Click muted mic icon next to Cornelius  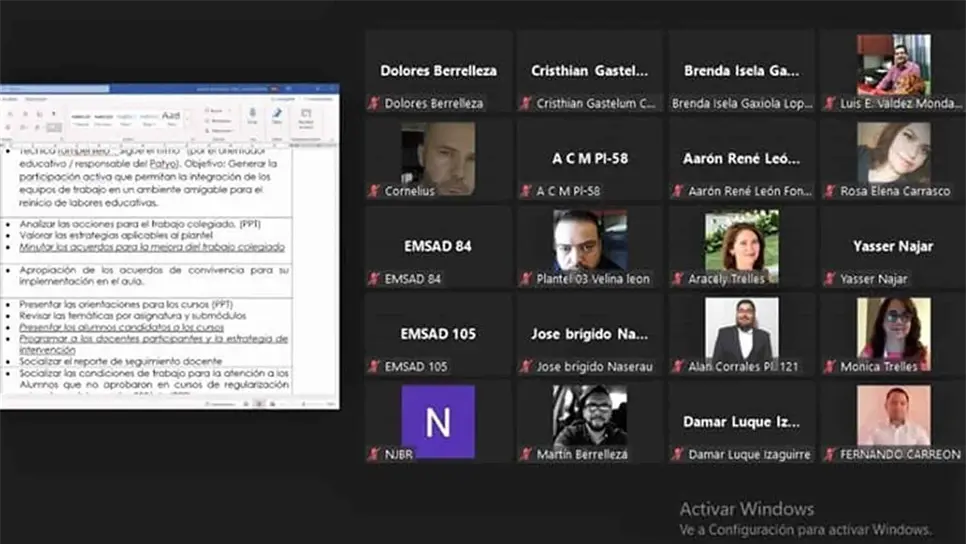pos(374,191)
